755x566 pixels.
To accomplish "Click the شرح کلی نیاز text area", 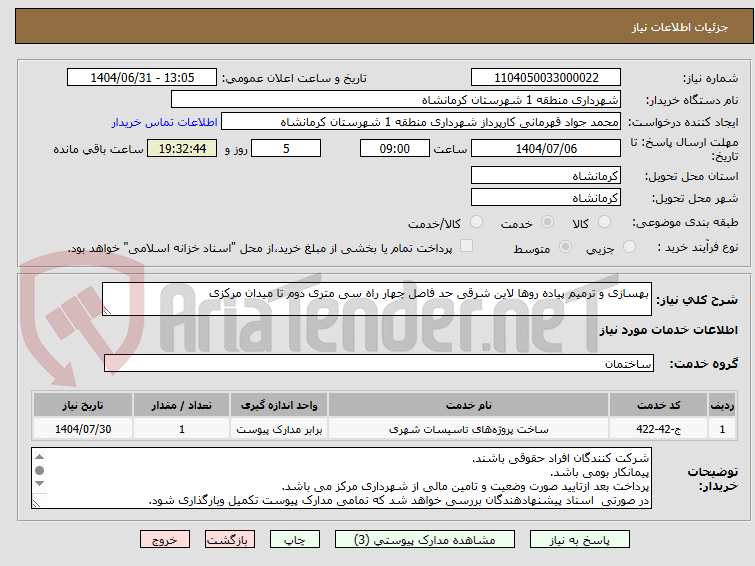I will click(x=377, y=299).
